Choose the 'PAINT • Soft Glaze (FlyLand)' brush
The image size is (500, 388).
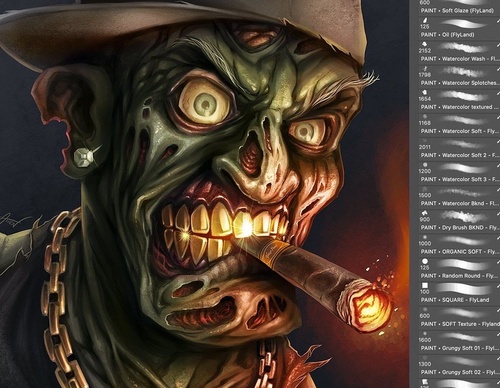(457, 11)
